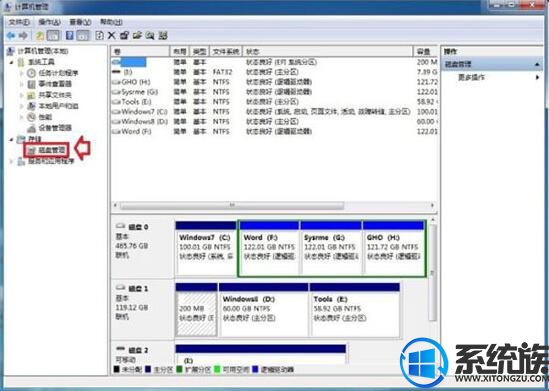Collapse the 系统工具 tree node
Screen dimensions: 549x391
(12, 62)
